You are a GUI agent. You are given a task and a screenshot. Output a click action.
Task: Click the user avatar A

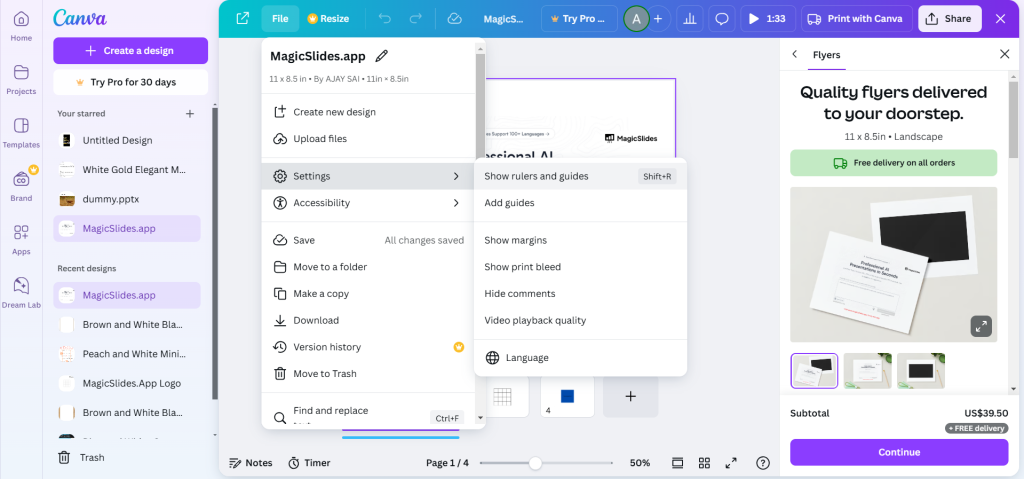(636, 19)
